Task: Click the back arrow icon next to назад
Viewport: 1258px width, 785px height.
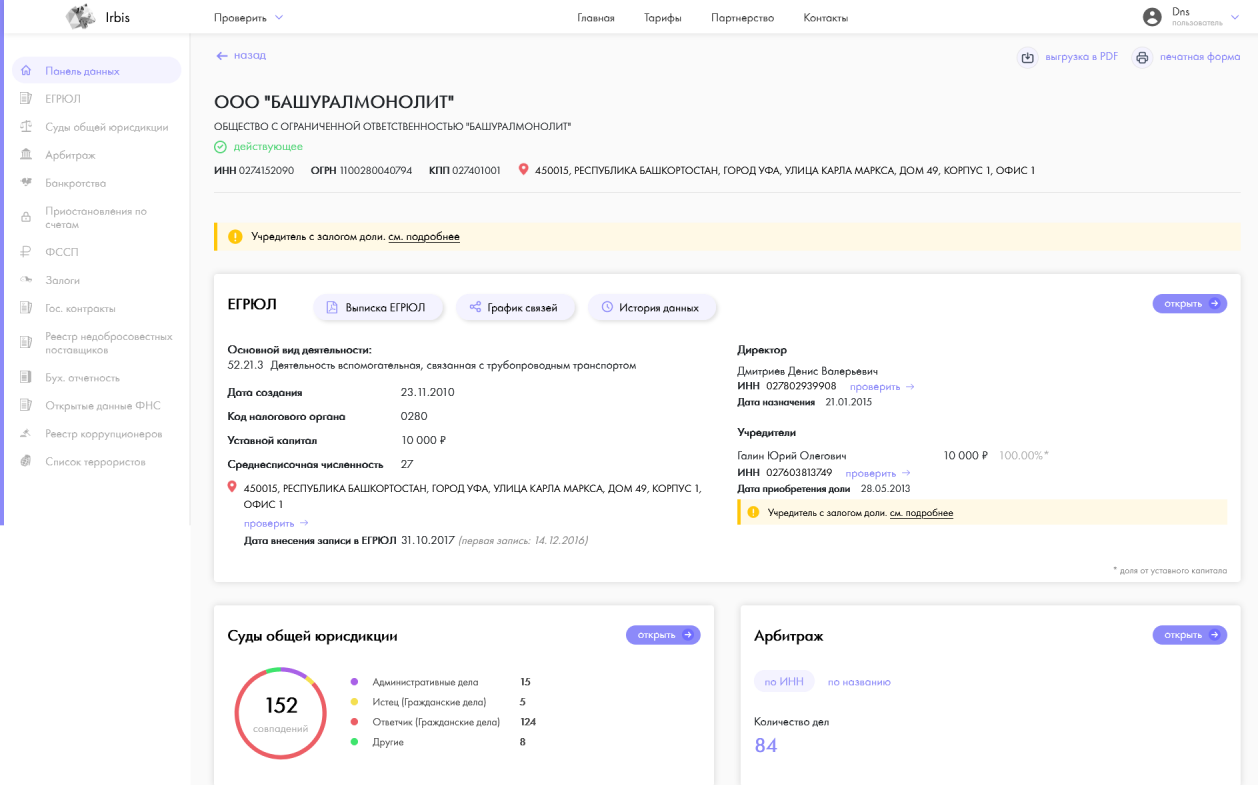Action: [222, 56]
